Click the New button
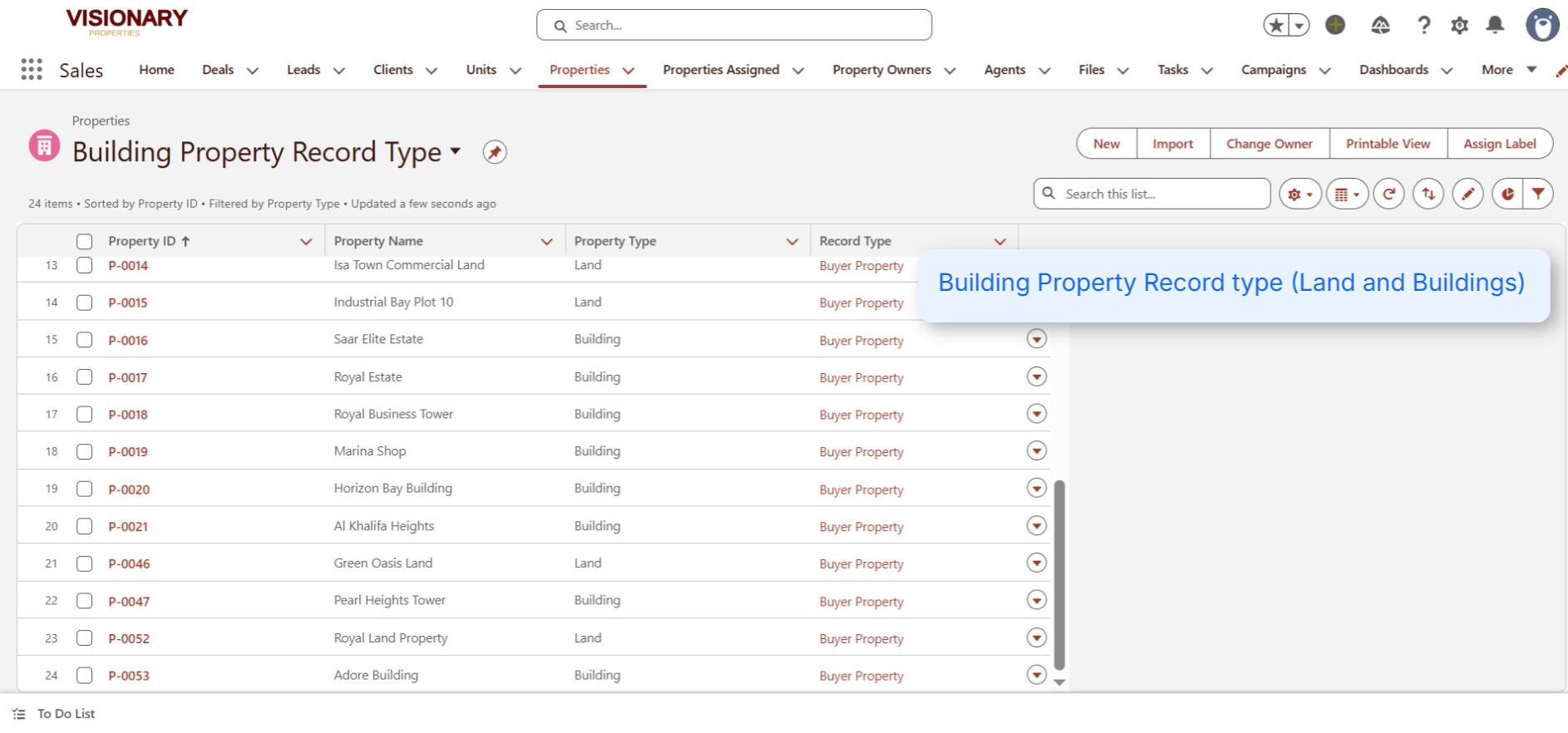The width and height of the screenshot is (1568, 733). [1106, 144]
